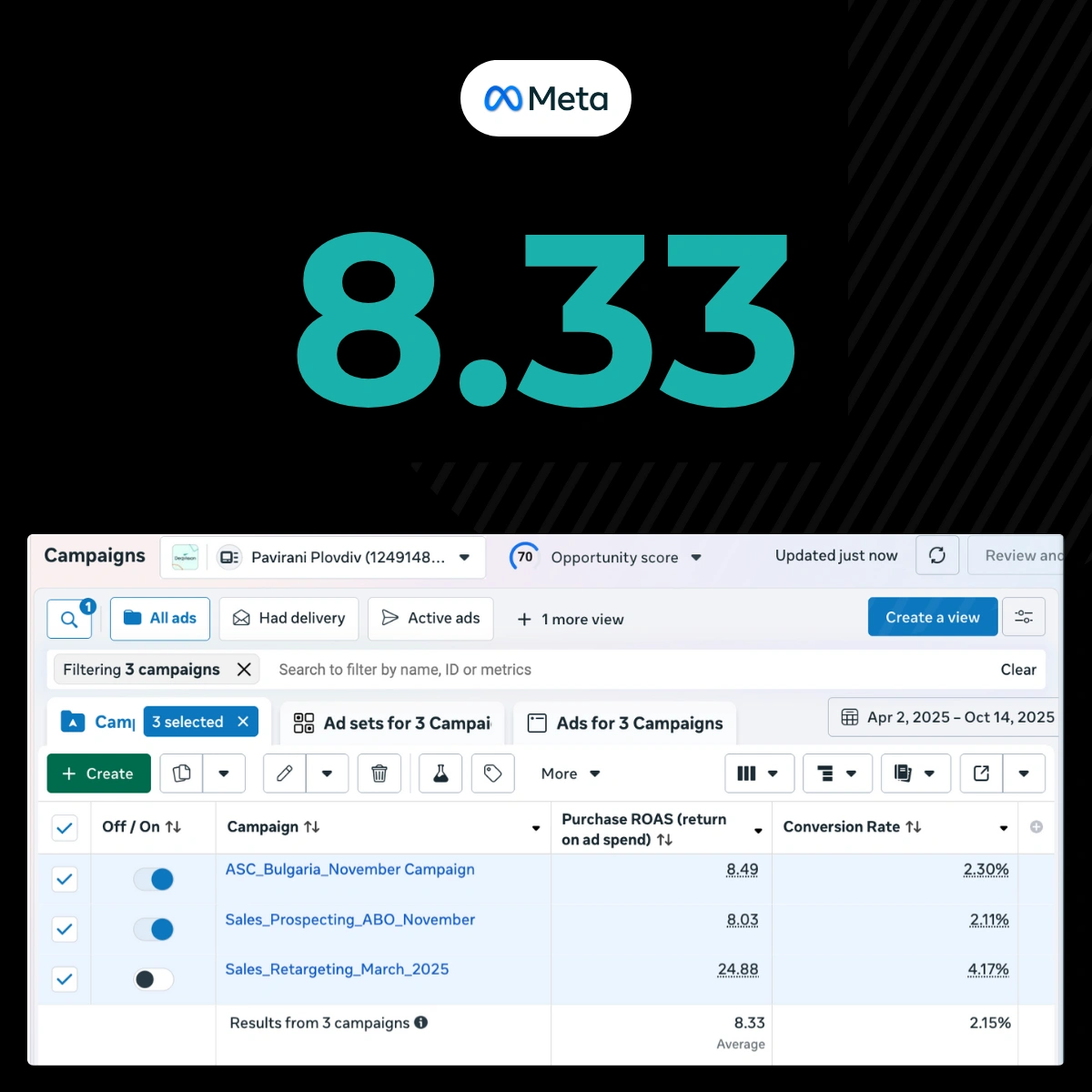The image size is (1092, 1092).
Task: Remove the Filtering 3 campaigns filter
Action: pyautogui.click(x=244, y=670)
